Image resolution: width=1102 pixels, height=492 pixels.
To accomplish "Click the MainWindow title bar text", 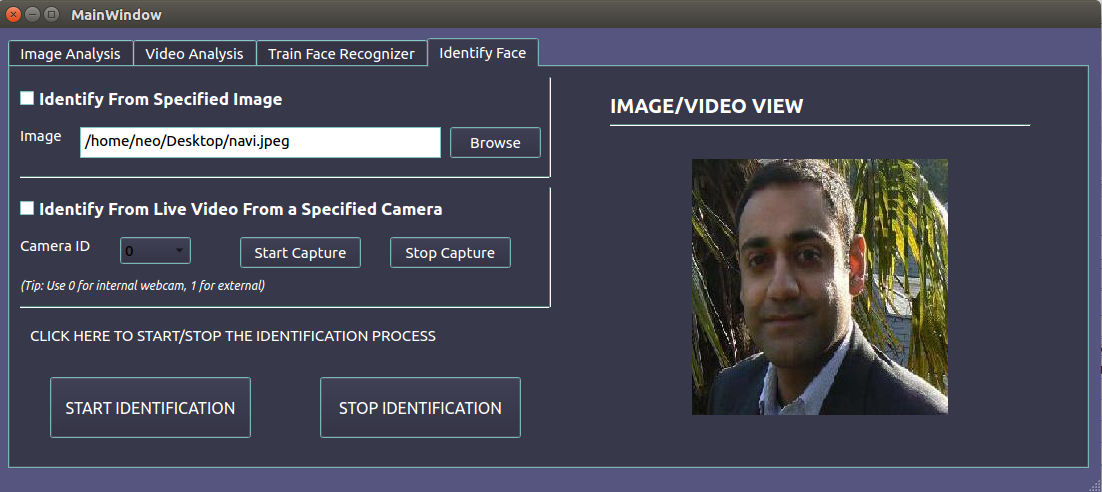I will tap(116, 15).
